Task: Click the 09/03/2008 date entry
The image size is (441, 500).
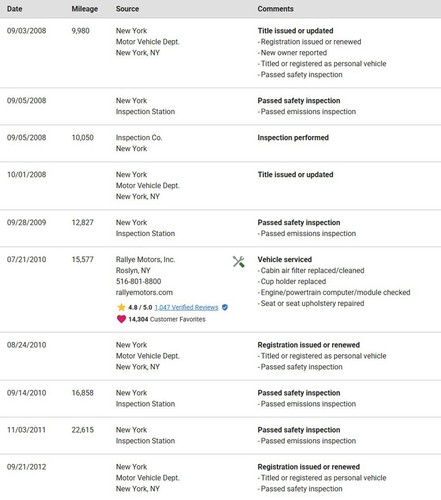Action: coord(27,31)
